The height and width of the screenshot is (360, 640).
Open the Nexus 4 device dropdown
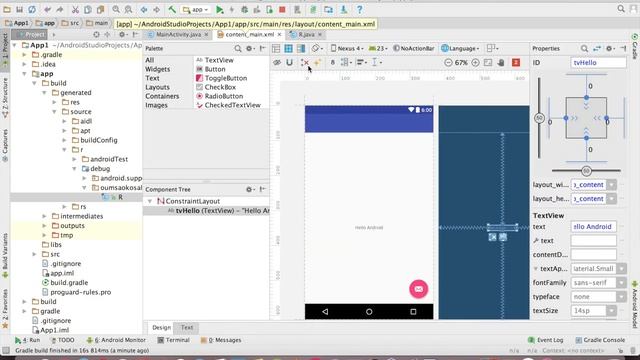[x=347, y=49]
